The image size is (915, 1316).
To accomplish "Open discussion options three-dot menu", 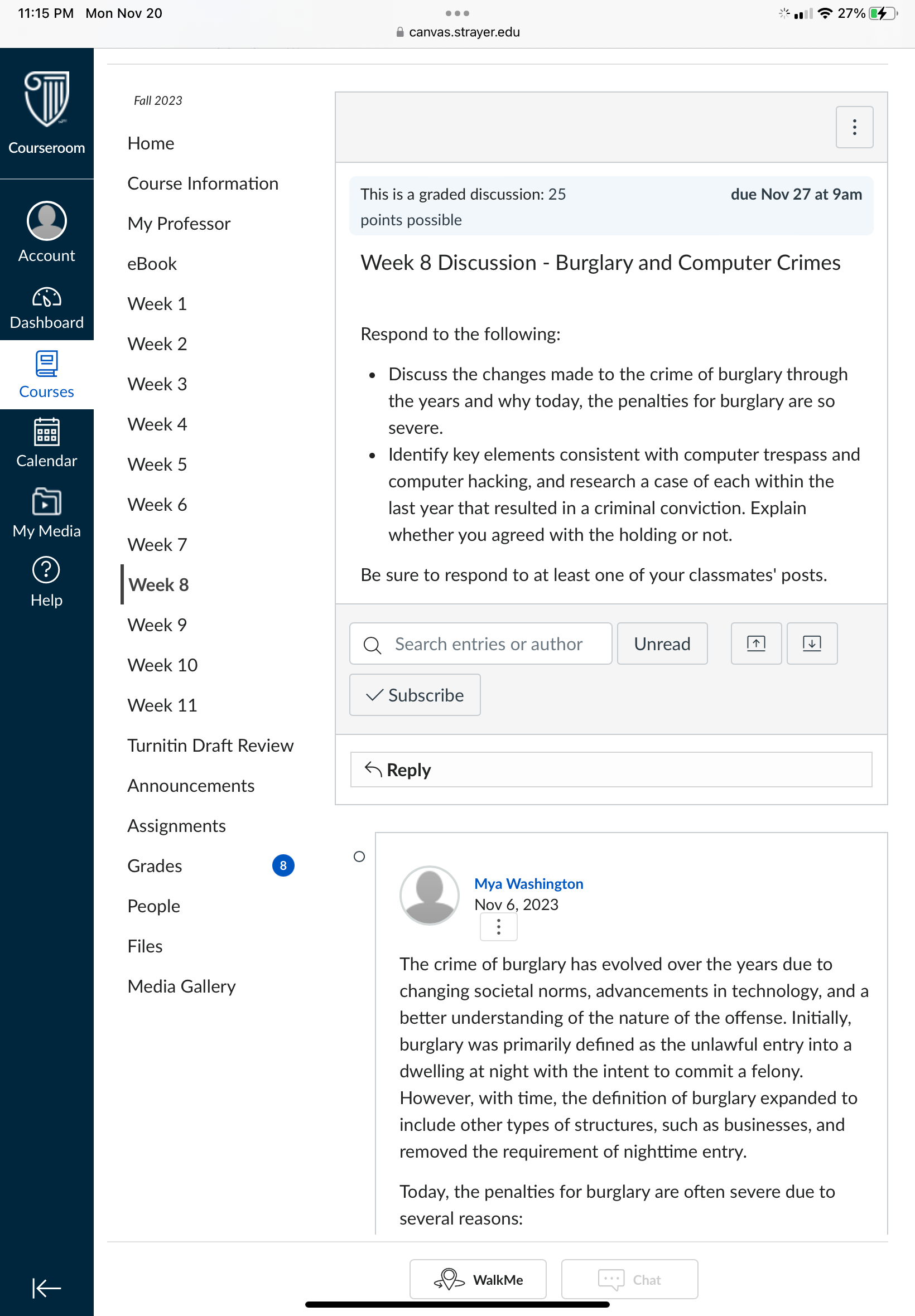I will pyautogui.click(x=854, y=127).
